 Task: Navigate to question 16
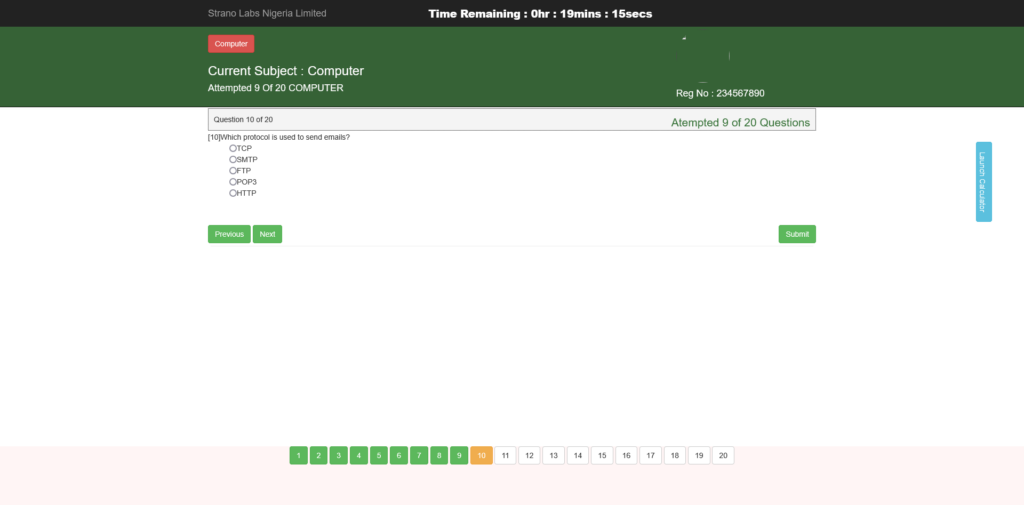[626, 455]
